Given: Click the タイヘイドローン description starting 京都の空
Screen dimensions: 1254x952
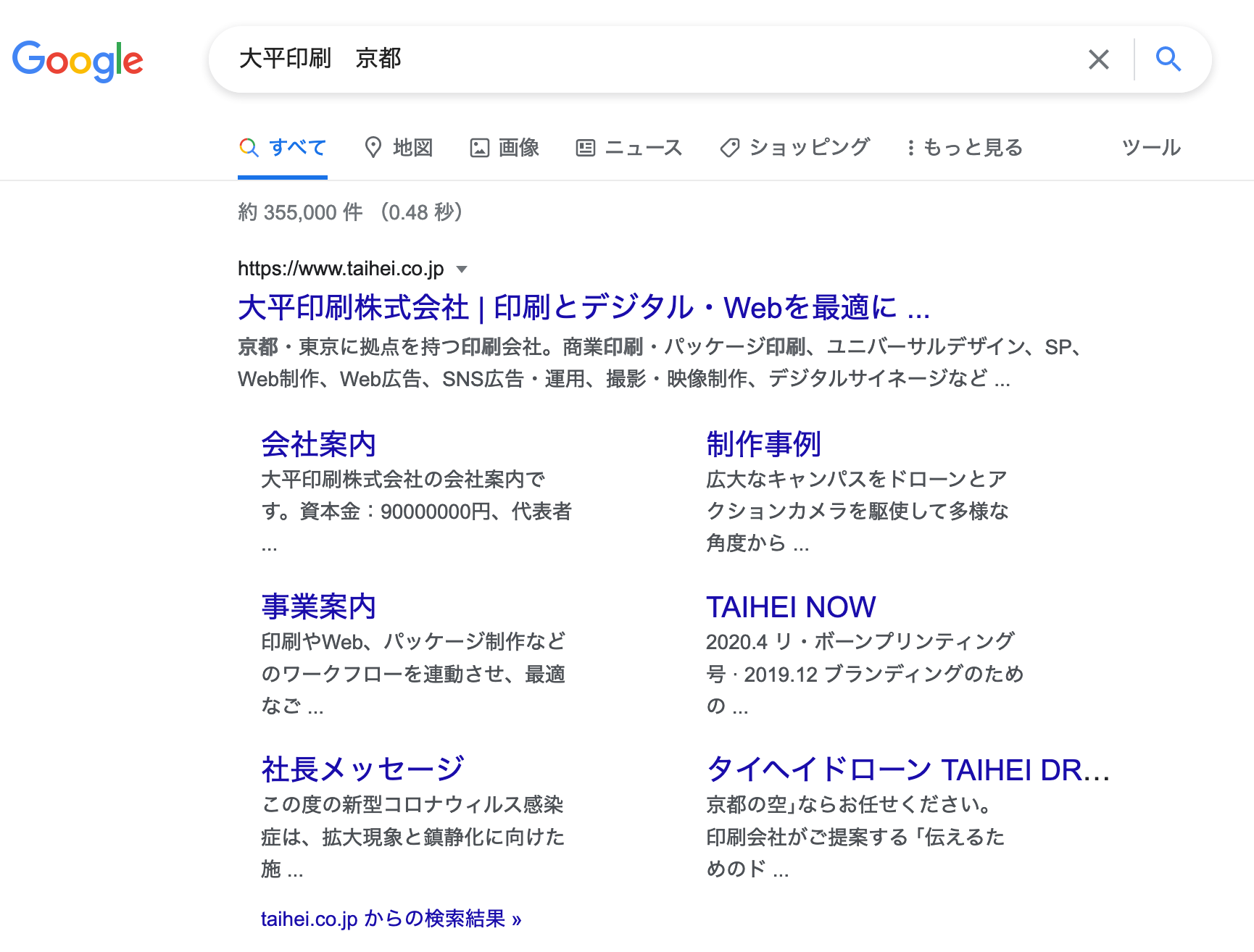Looking at the screenshot, I should (856, 837).
